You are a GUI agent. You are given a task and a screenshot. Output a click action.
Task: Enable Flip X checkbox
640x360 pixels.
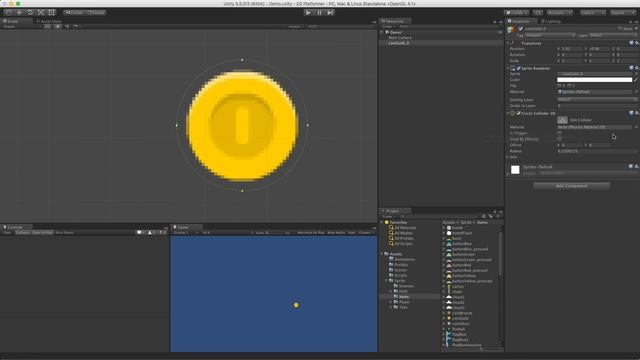click(559, 86)
